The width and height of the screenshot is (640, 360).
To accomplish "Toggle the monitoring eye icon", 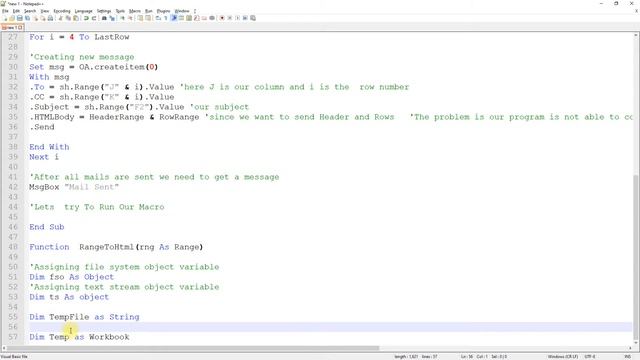I will tap(212, 18).
